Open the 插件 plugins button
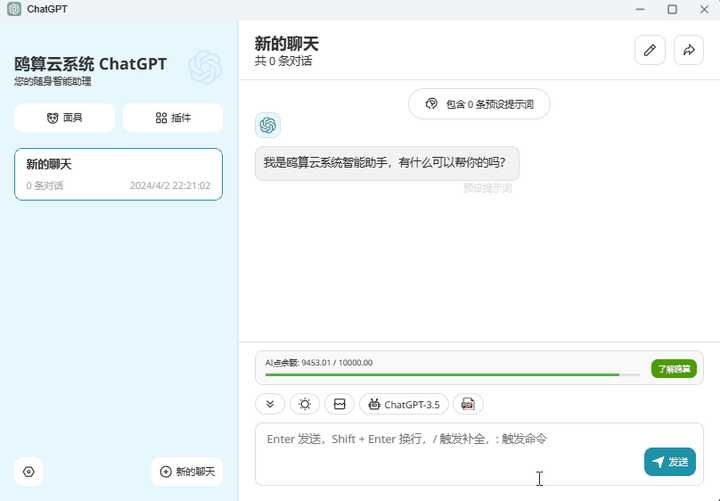The height and width of the screenshot is (501, 720). [x=173, y=118]
